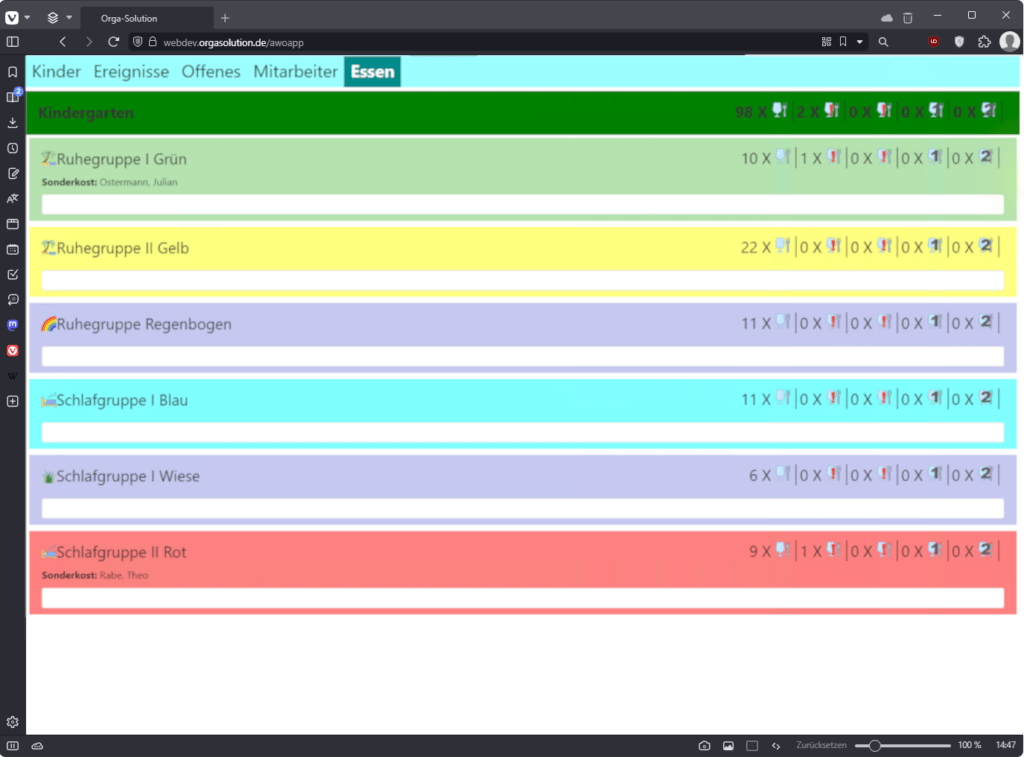Show site security lock info
This screenshot has width=1024, height=757.
(x=153, y=42)
